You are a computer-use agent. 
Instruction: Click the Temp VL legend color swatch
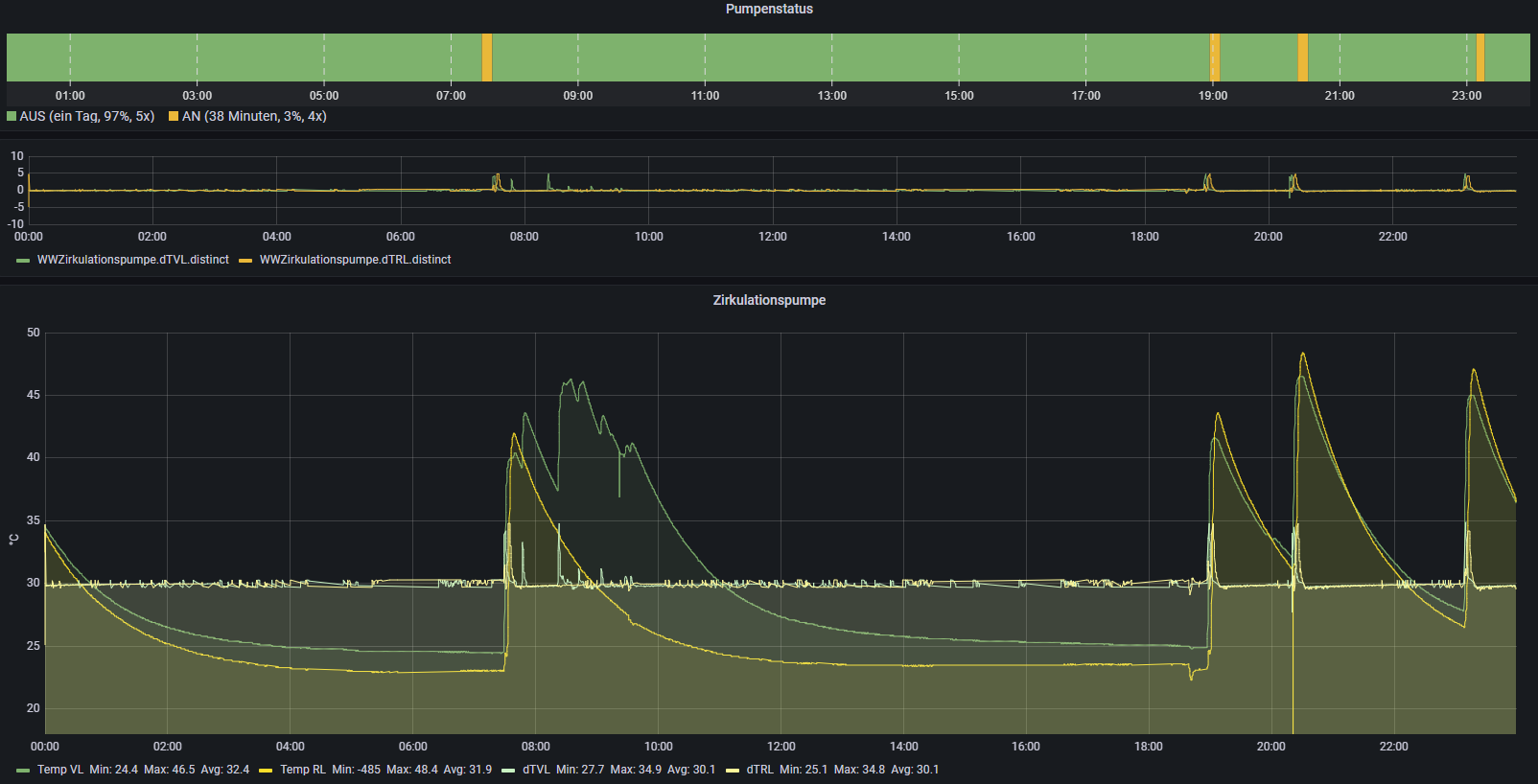(23, 771)
